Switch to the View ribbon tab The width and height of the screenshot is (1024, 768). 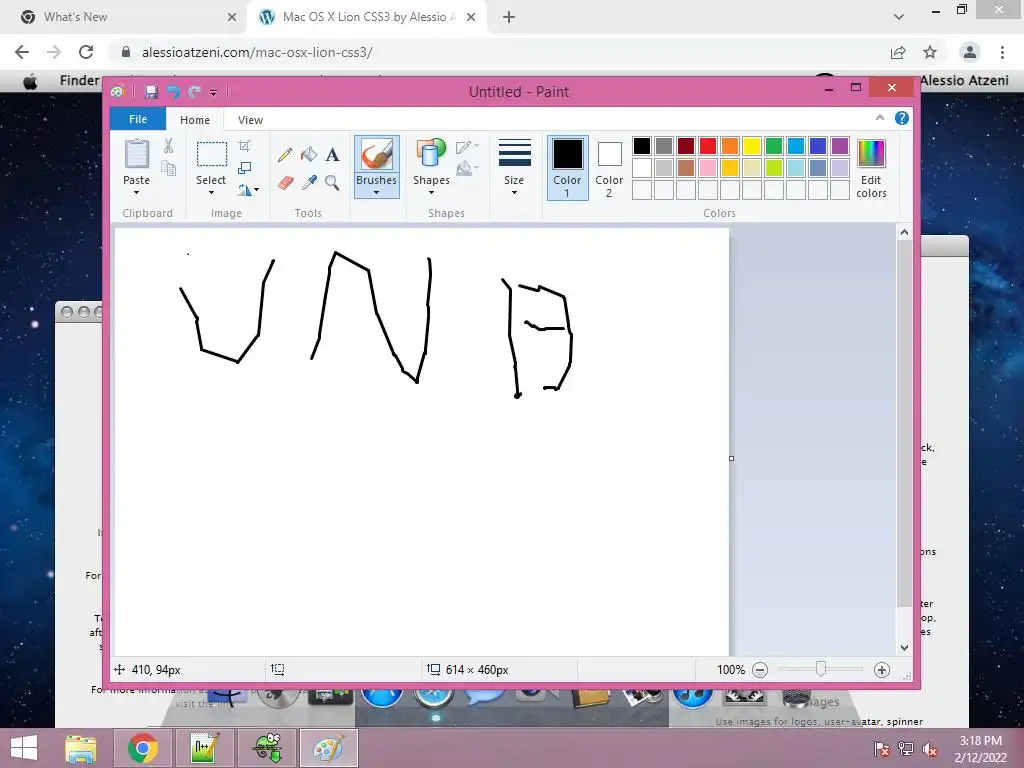250,120
